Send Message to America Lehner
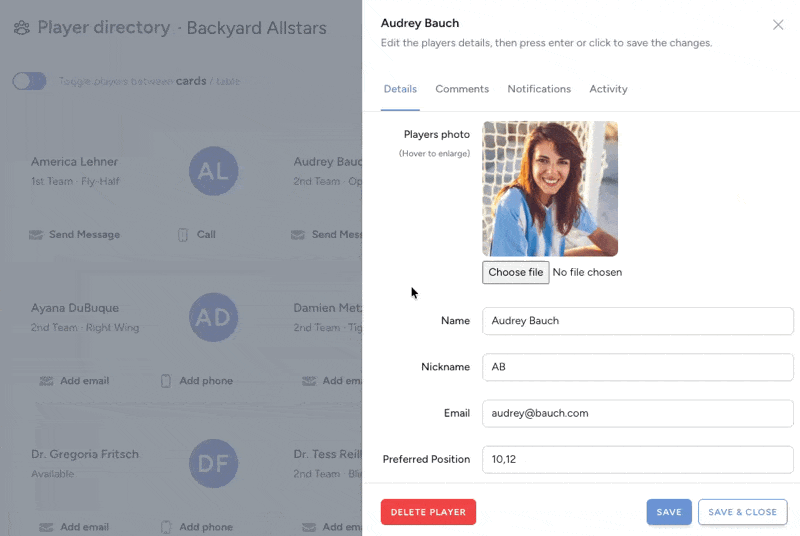Image resolution: width=800 pixels, height=536 pixels. coord(74,235)
